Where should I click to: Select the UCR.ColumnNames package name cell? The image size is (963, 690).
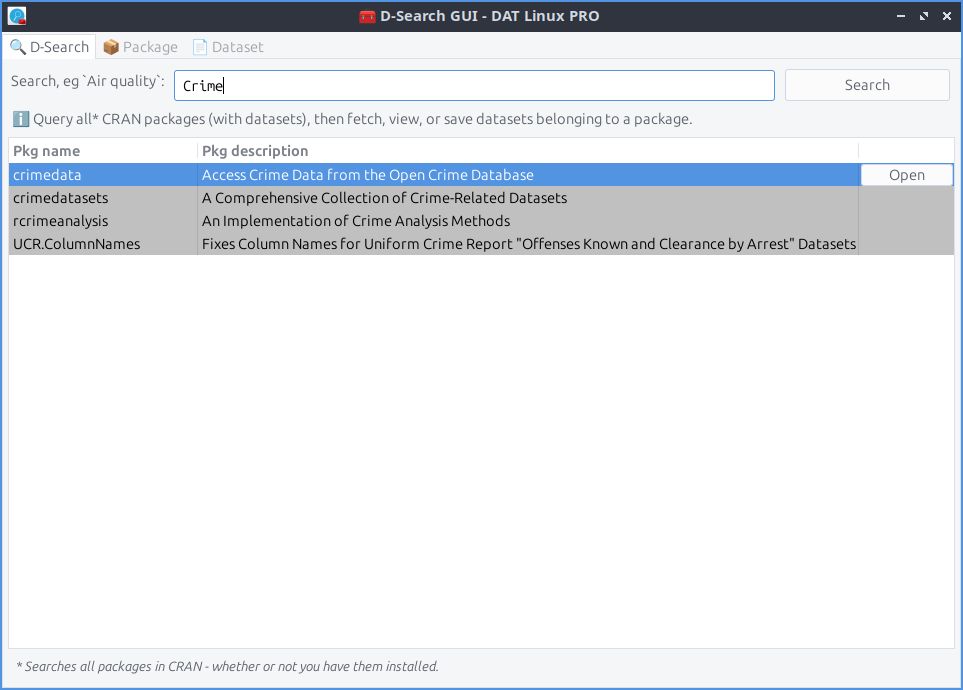point(76,244)
